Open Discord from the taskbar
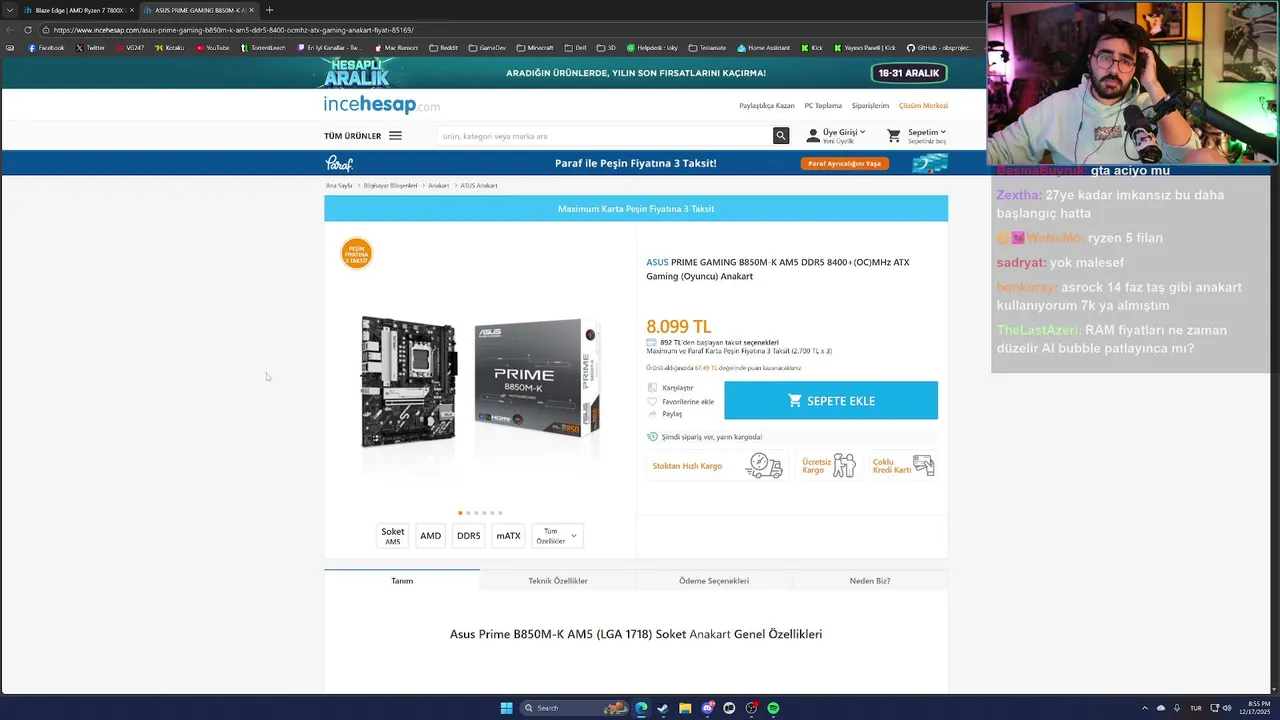This screenshot has height=720, width=1280. click(707, 708)
